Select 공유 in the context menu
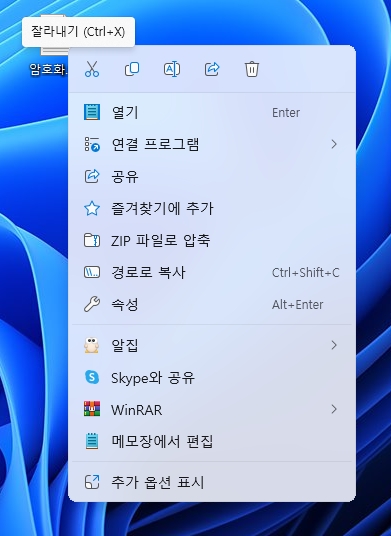This screenshot has width=391, height=536. click(x=212, y=176)
